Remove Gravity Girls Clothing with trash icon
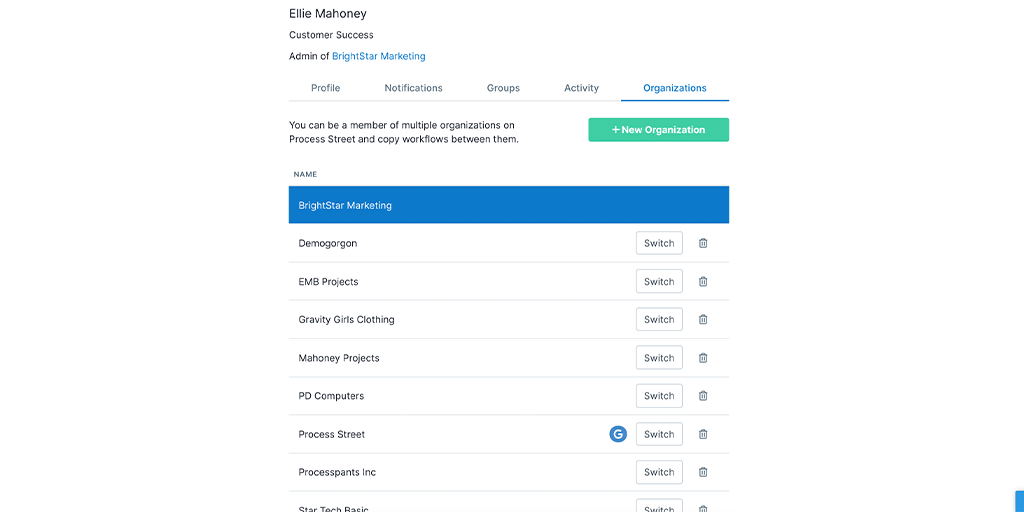The width and height of the screenshot is (1024, 512). point(703,319)
